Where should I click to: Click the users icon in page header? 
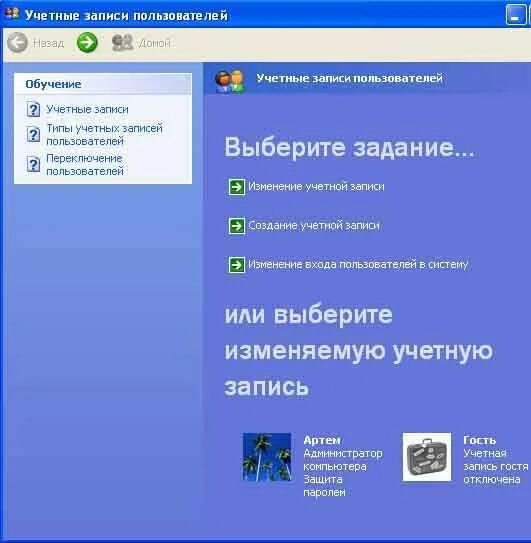(230, 81)
